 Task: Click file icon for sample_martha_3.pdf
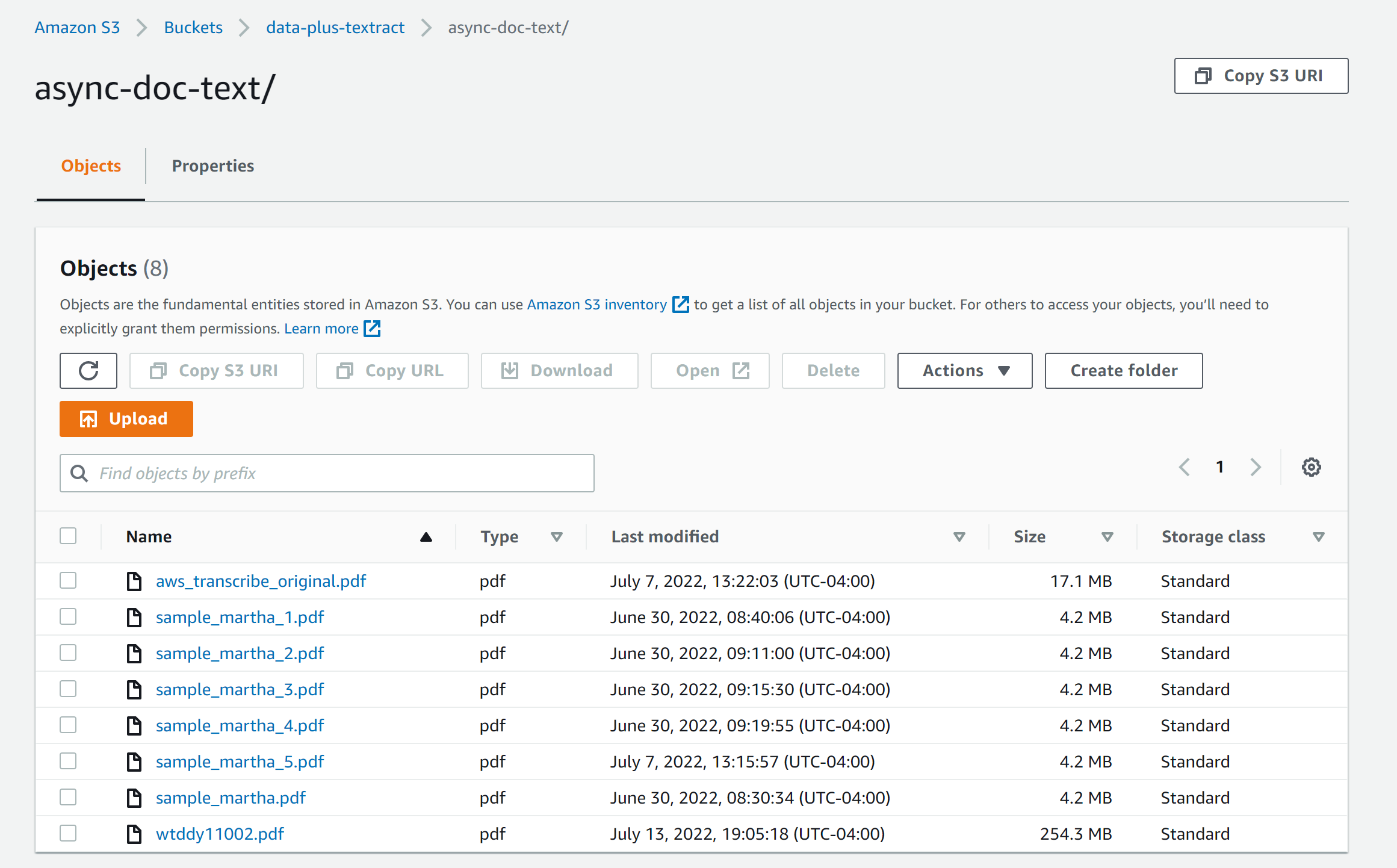point(134,689)
